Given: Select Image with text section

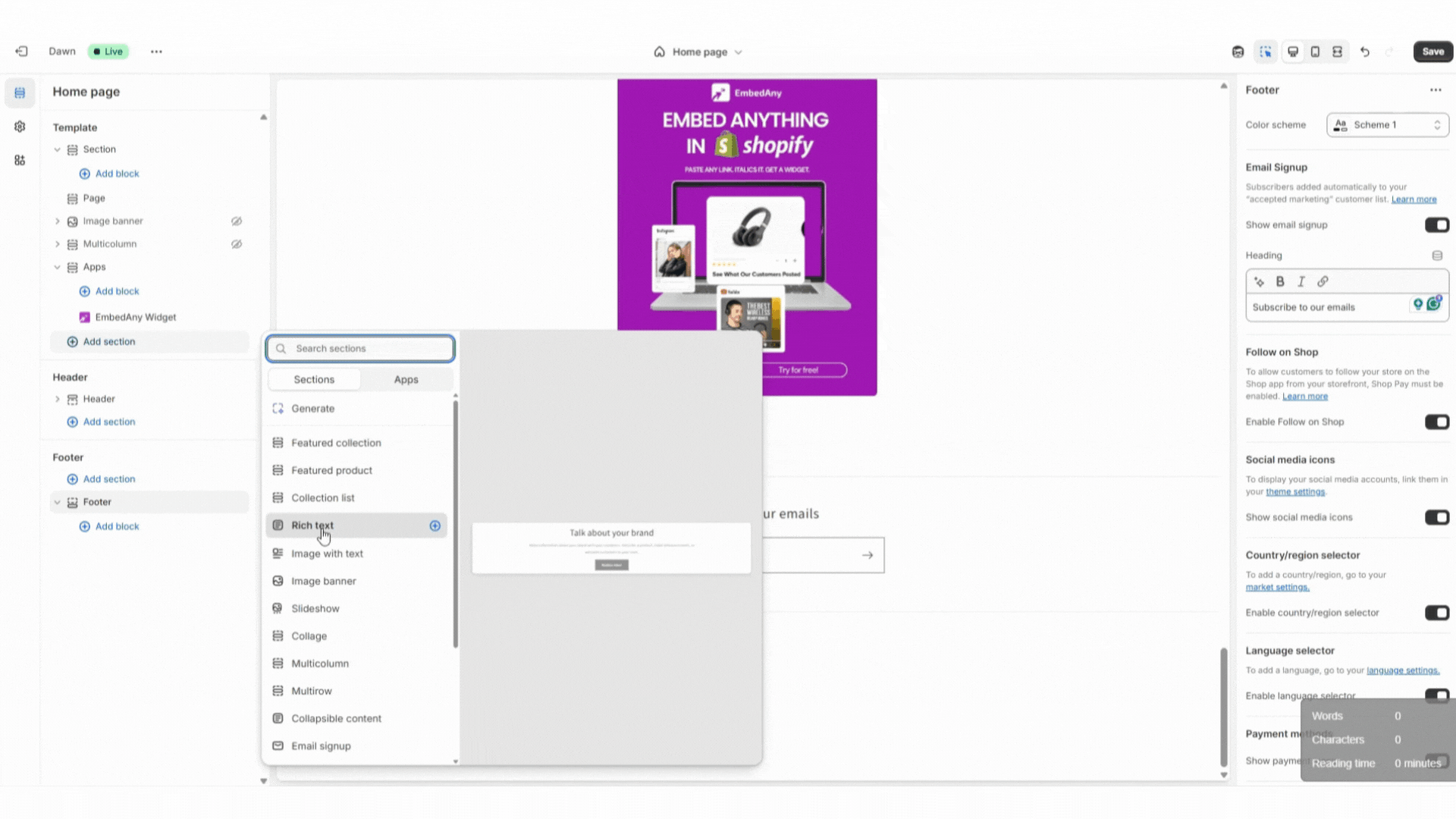Looking at the screenshot, I should point(327,554).
